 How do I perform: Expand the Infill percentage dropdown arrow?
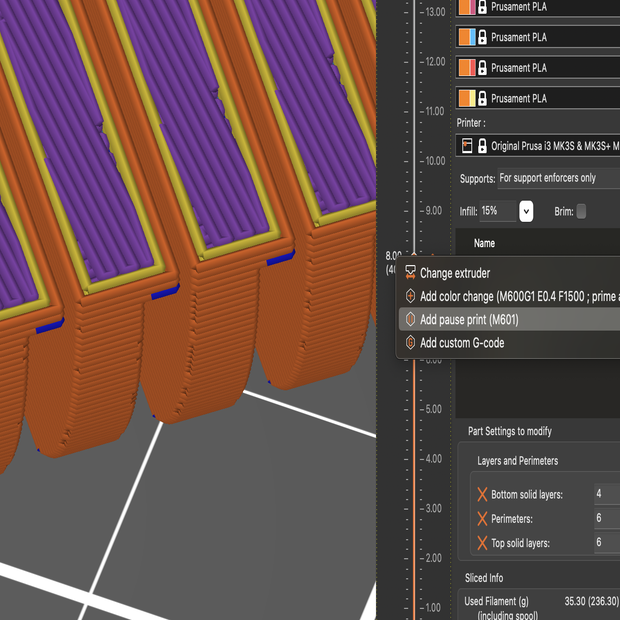[x=526, y=211]
